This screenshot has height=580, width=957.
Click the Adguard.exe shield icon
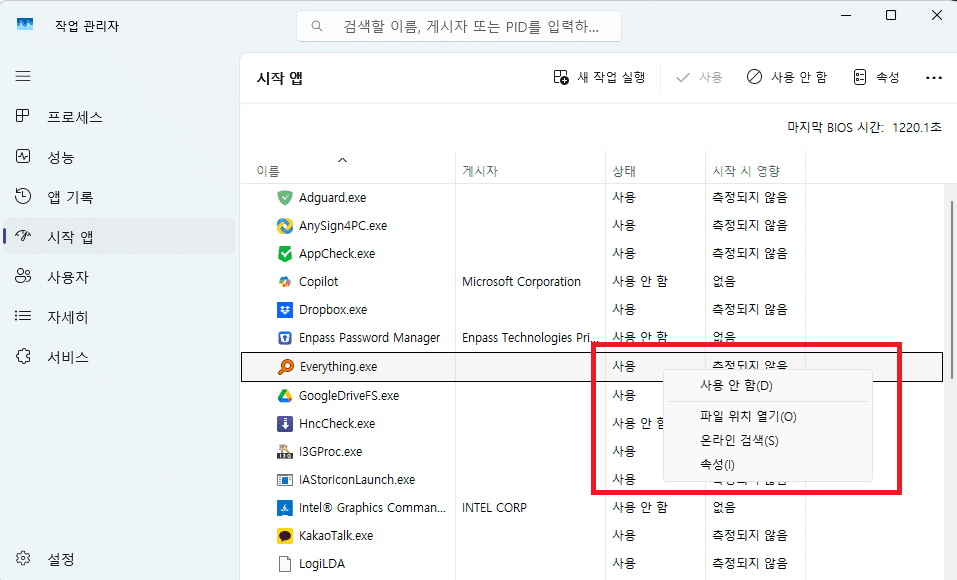coord(284,197)
